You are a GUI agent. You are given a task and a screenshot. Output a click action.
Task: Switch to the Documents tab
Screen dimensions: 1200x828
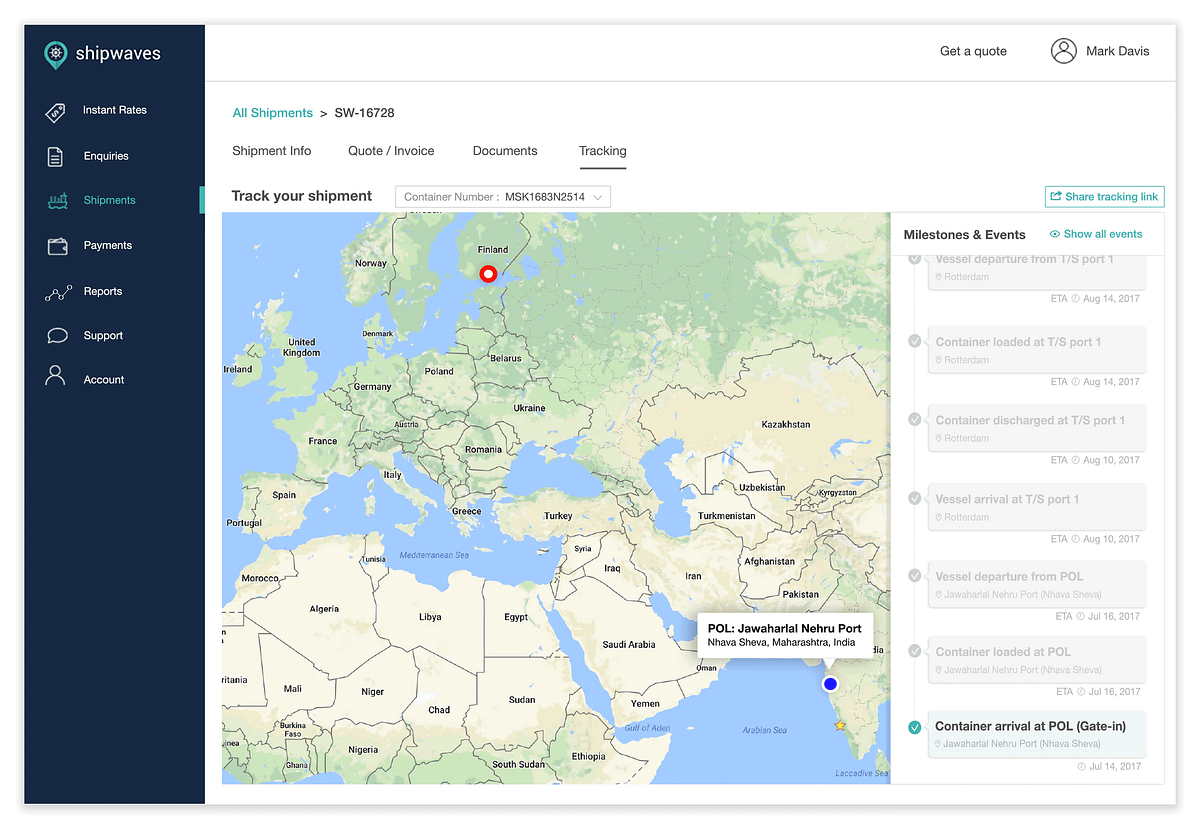pyautogui.click(x=505, y=150)
